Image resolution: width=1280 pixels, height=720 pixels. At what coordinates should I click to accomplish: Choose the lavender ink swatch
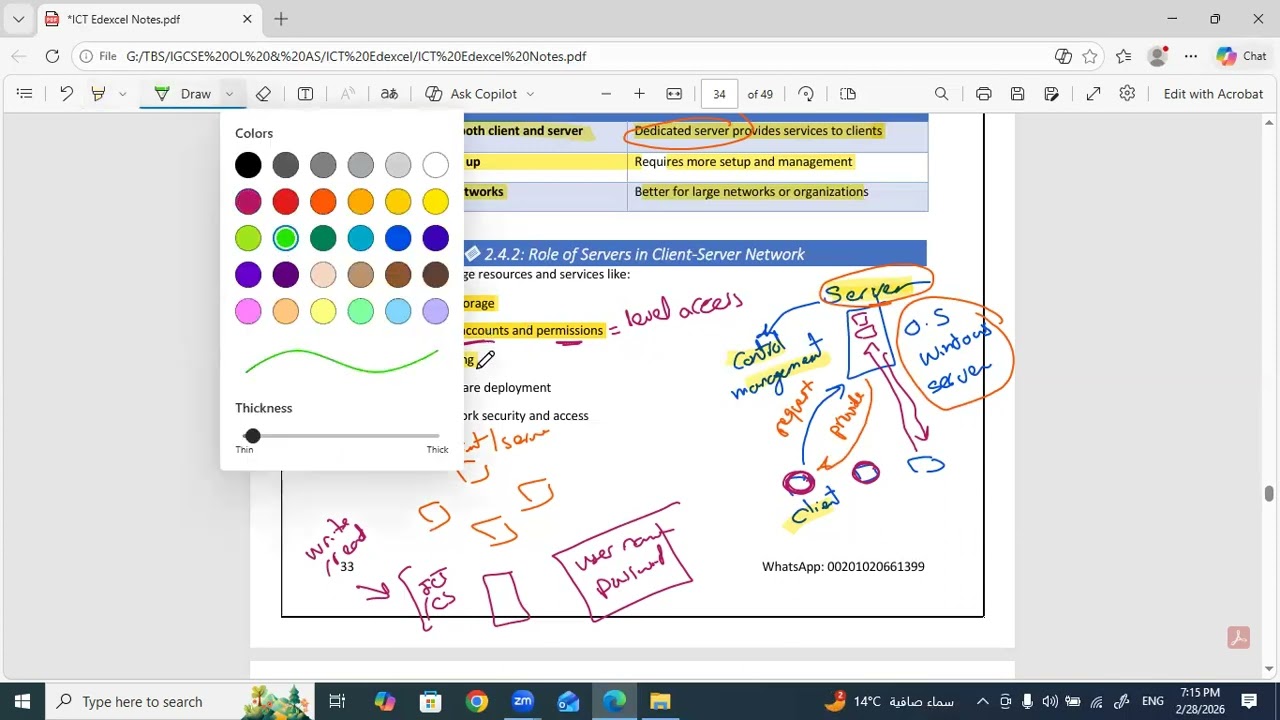pyautogui.click(x=435, y=311)
